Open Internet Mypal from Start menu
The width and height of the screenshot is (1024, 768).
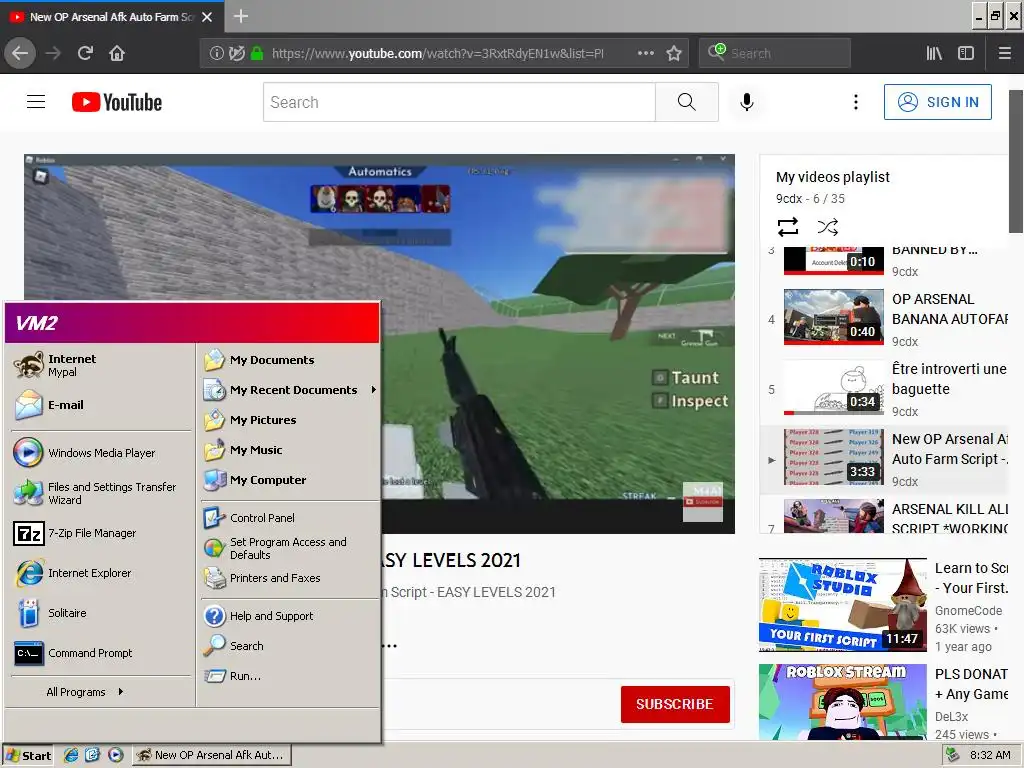point(101,365)
